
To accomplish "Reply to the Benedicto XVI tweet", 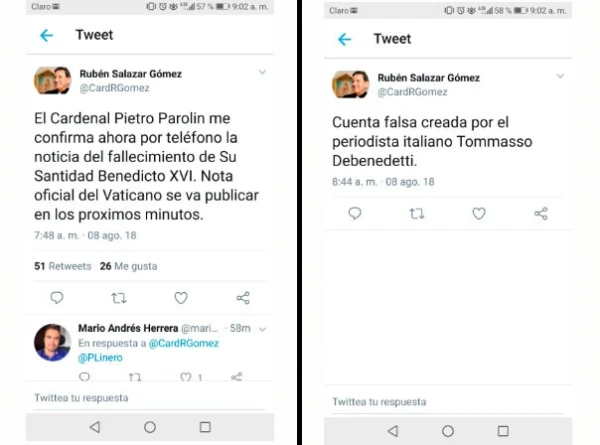I will 57,297.
